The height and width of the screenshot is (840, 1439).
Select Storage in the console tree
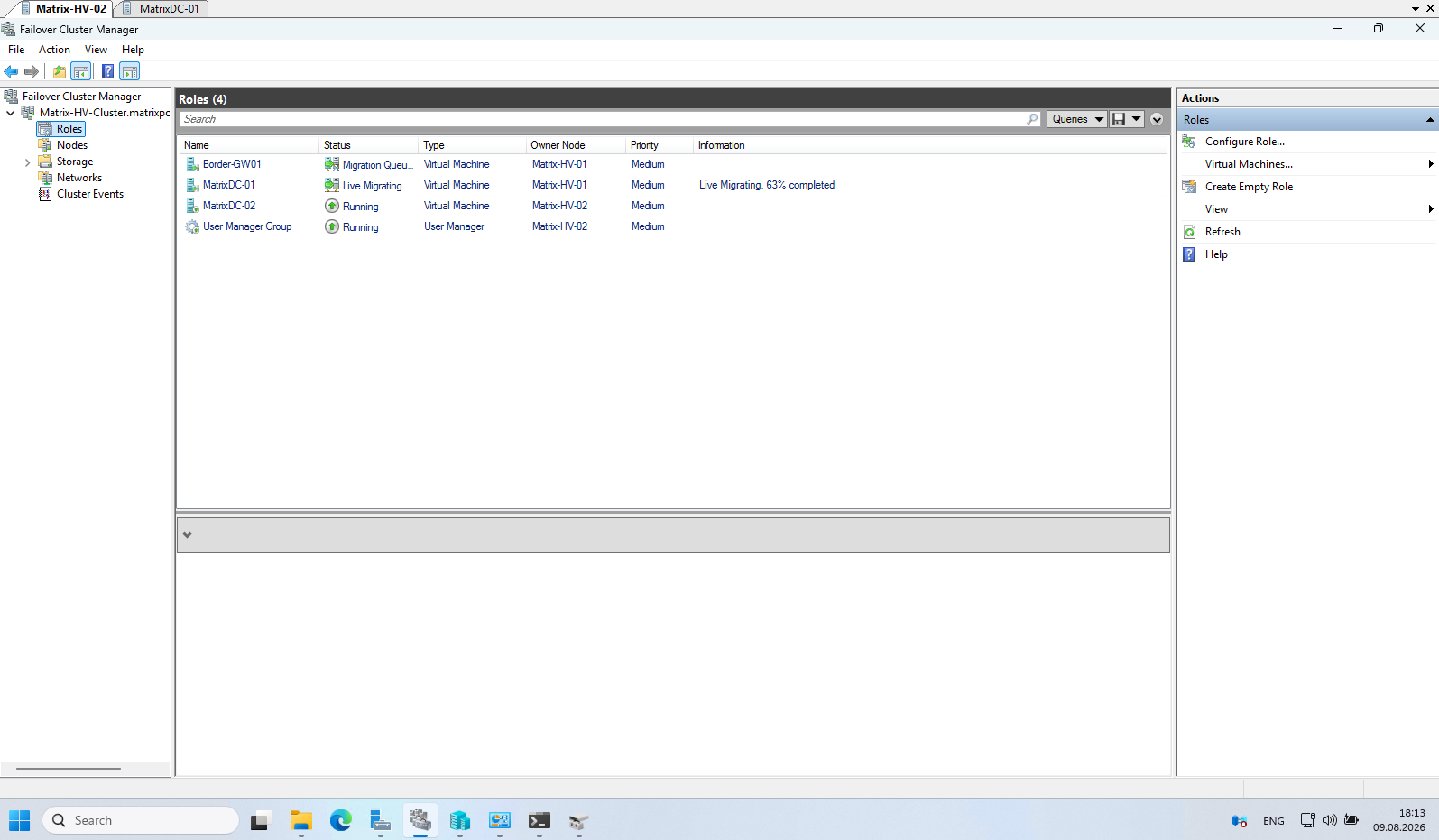75,162
